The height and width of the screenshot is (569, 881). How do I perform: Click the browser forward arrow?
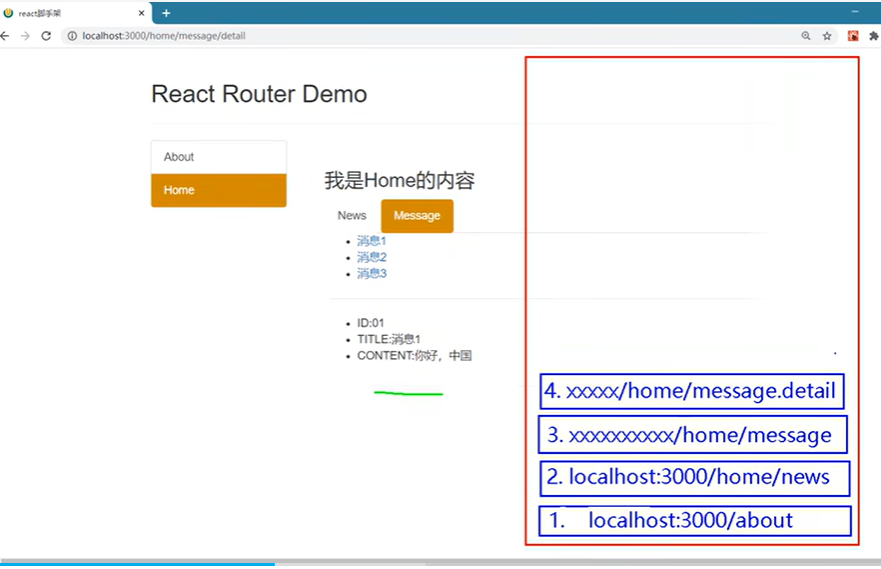[25, 36]
